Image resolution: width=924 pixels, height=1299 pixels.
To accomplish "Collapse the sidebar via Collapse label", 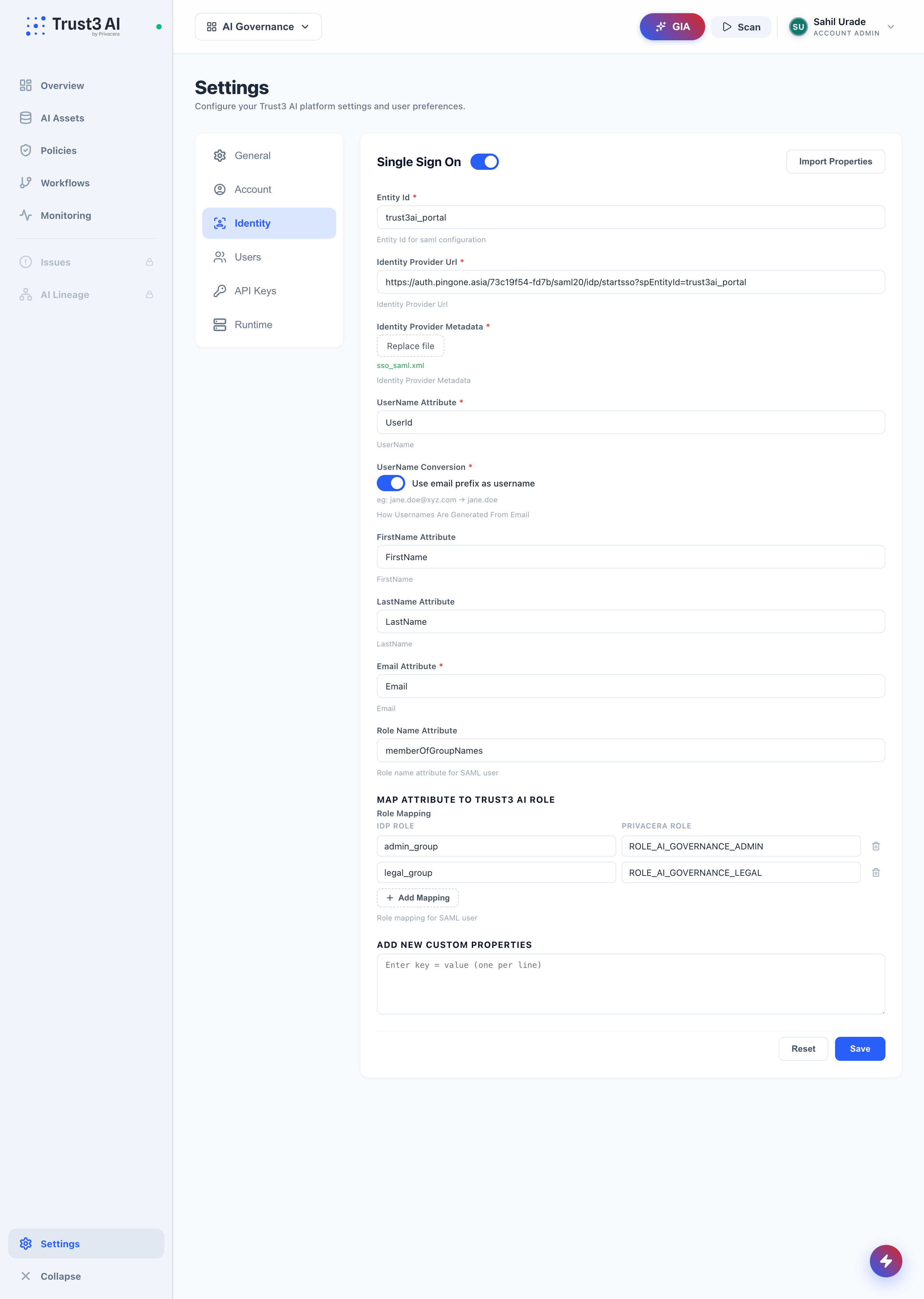I will 60,1276.
